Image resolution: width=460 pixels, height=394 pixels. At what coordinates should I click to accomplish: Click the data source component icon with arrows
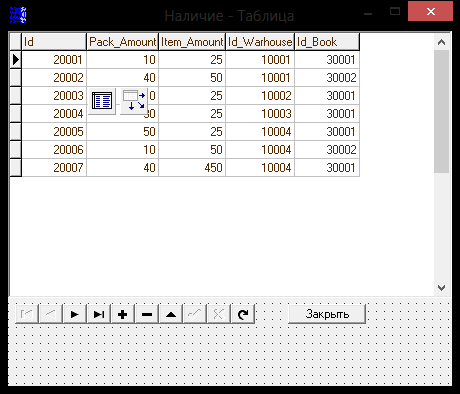[134, 101]
